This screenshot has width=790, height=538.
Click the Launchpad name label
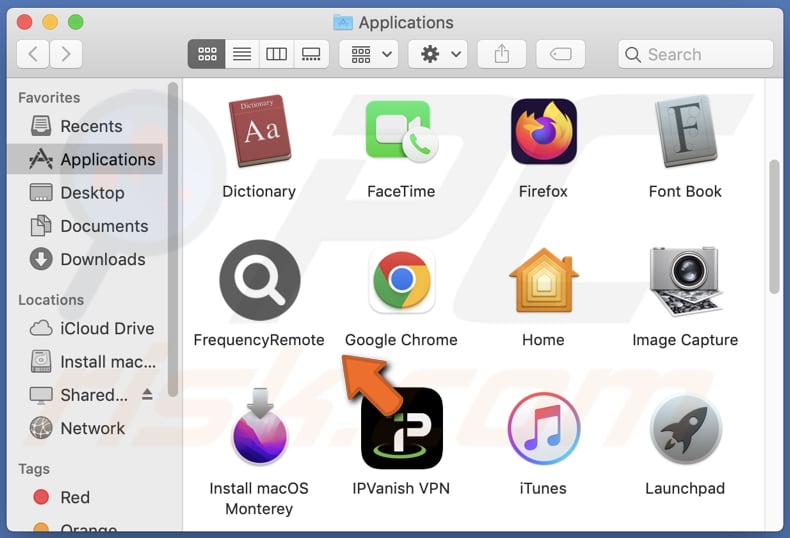[x=685, y=489]
